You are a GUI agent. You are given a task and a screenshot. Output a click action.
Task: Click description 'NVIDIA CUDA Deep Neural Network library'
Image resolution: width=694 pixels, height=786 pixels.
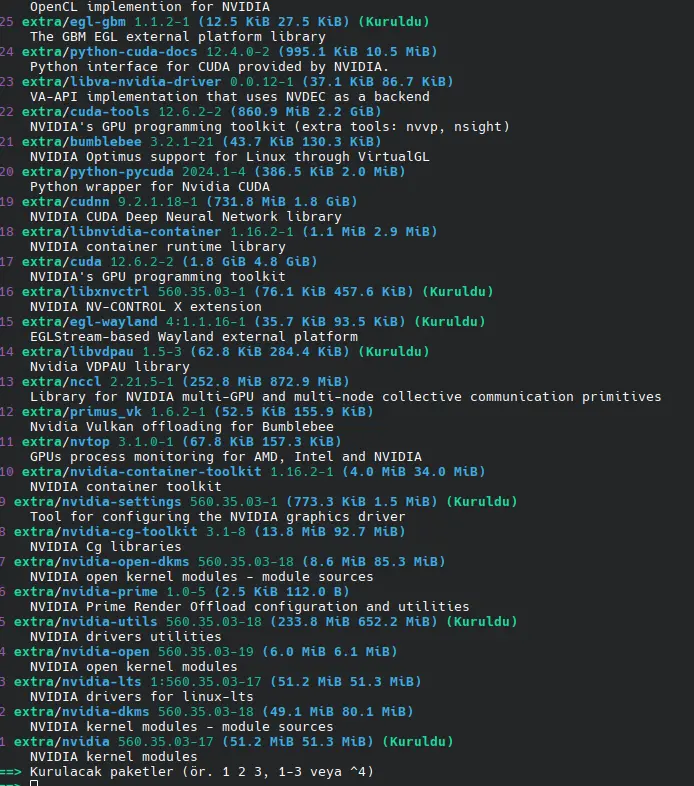click(x=186, y=217)
